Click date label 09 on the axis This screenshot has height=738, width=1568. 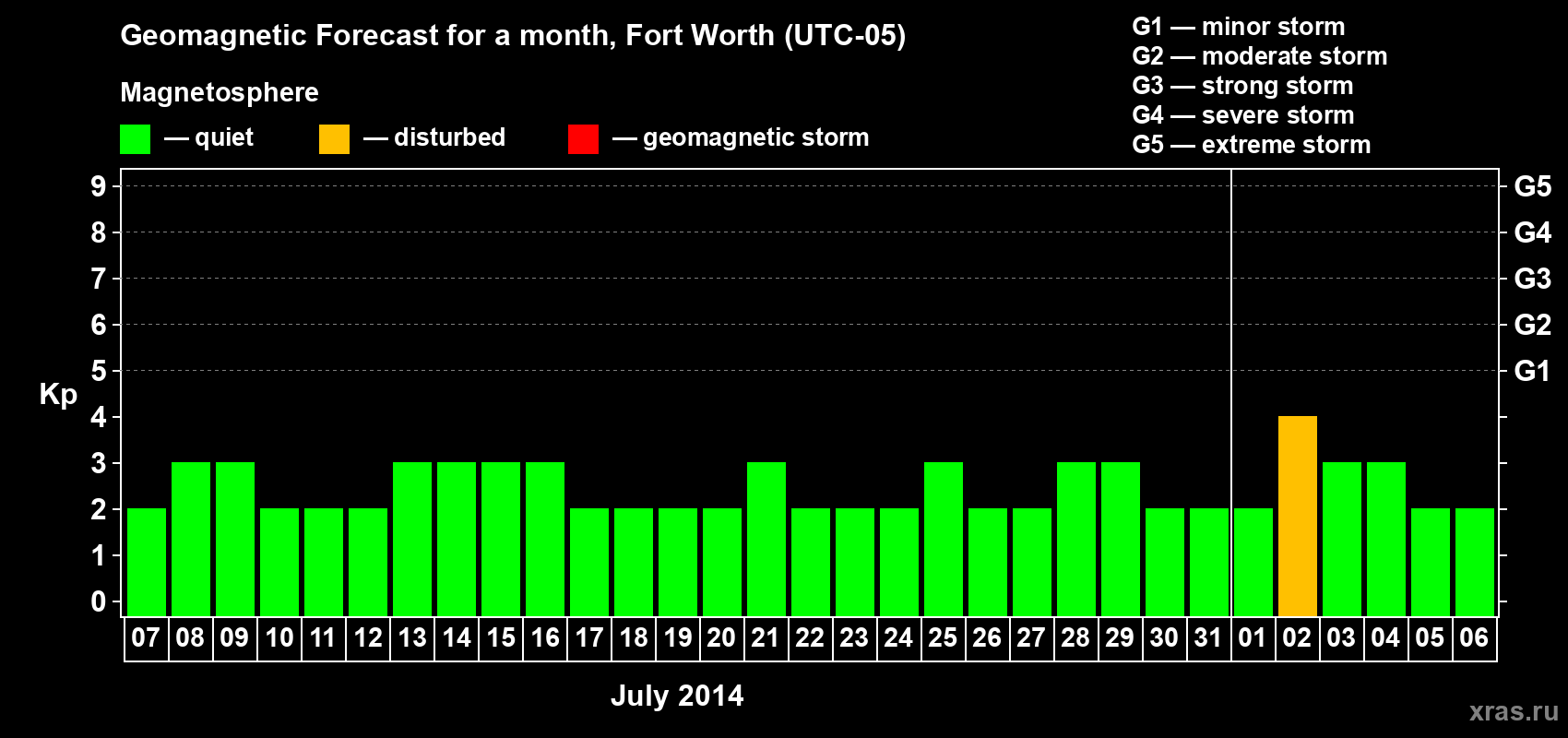pos(234,637)
